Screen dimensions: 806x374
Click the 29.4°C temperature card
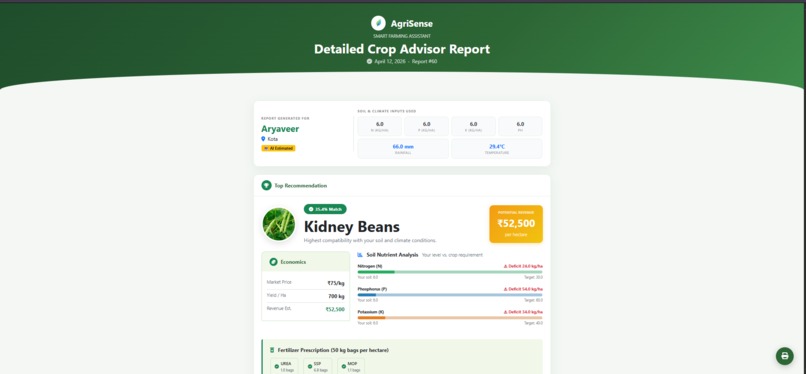[x=497, y=148]
